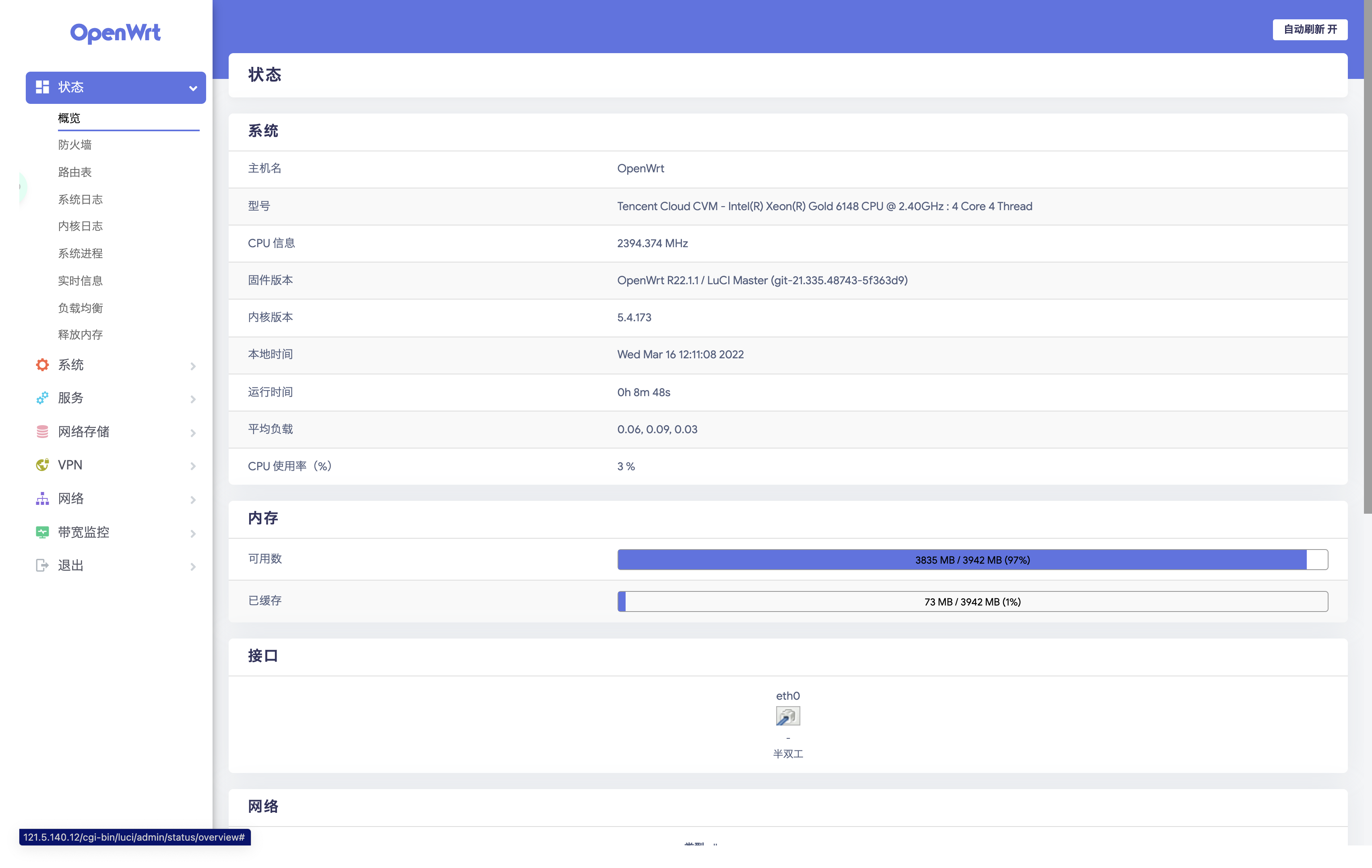Click the 半双工 duplex status text
The image size is (1372, 868).
coord(788,753)
